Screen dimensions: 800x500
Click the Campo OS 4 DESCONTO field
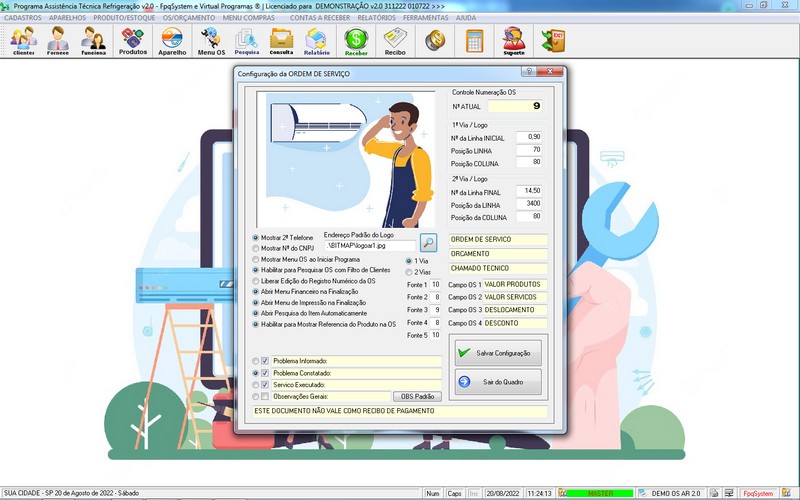pos(515,323)
